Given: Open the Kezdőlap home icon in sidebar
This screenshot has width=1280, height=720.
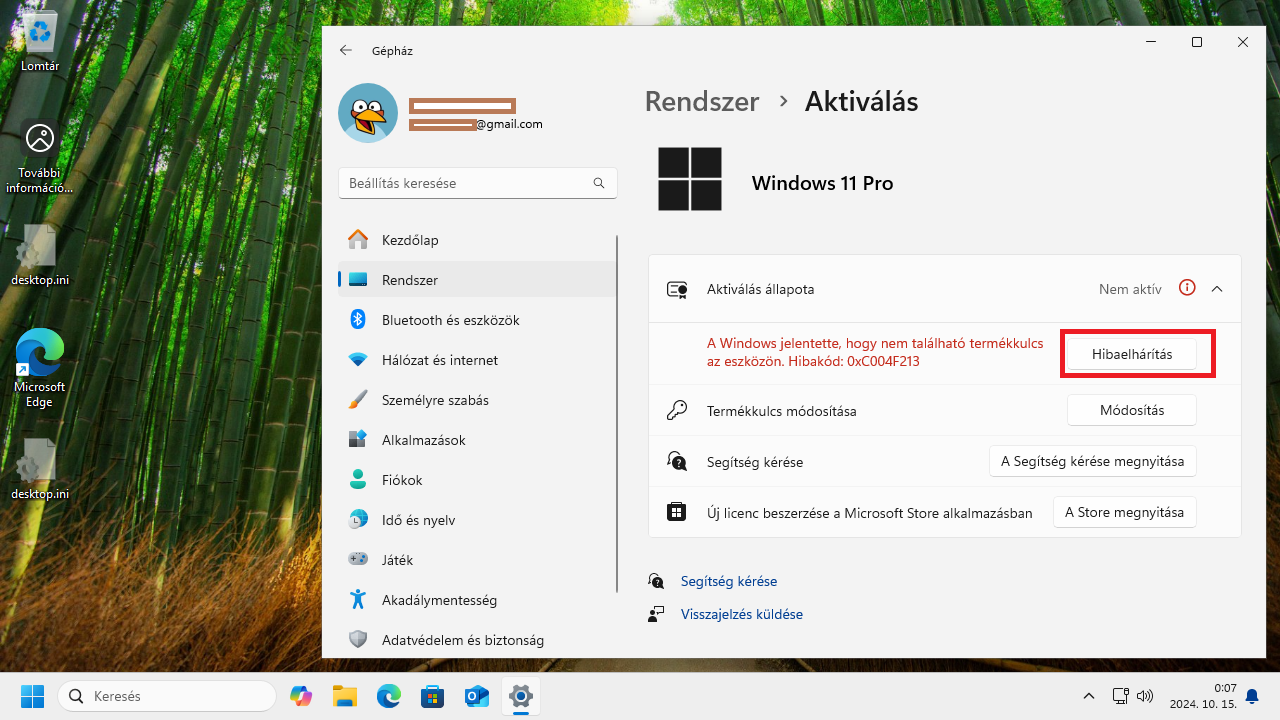Looking at the screenshot, I should [357, 240].
